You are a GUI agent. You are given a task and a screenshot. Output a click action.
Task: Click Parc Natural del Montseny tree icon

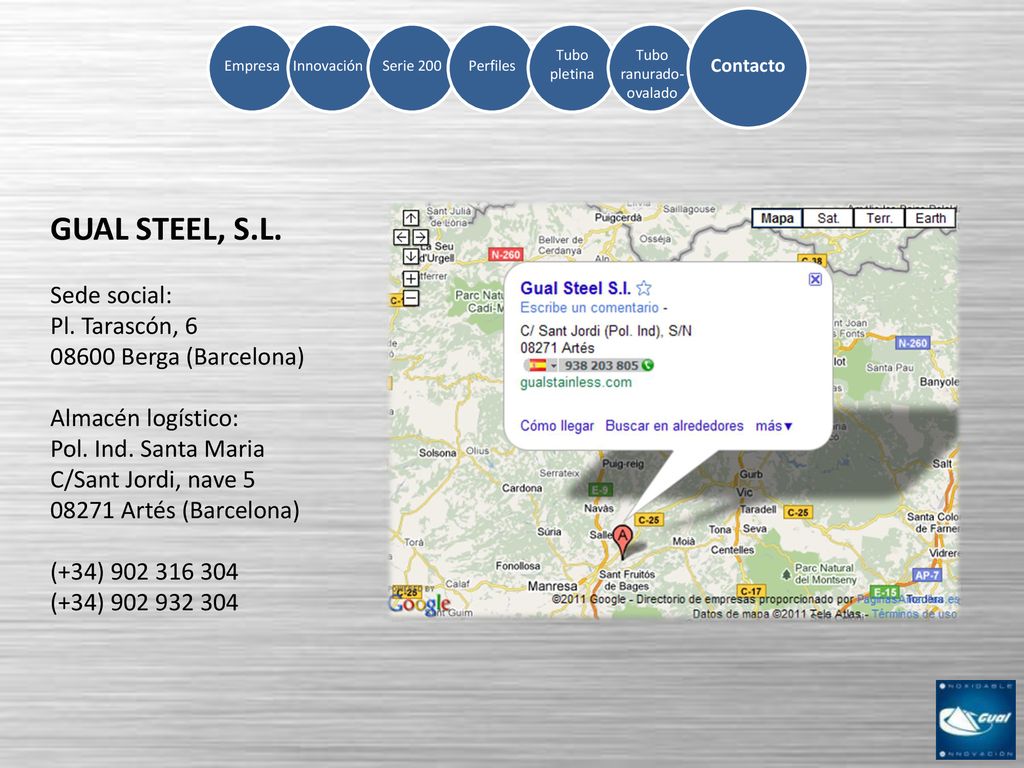(786, 574)
